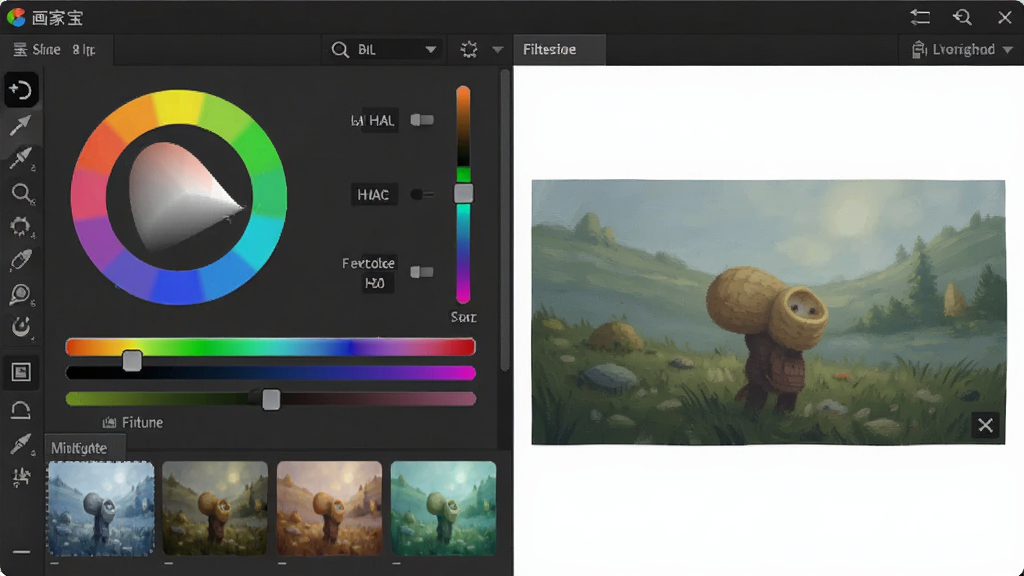Pick the paintbrush tool in left sidebar
This screenshot has width=1024, height=576.
pos(21,444)
